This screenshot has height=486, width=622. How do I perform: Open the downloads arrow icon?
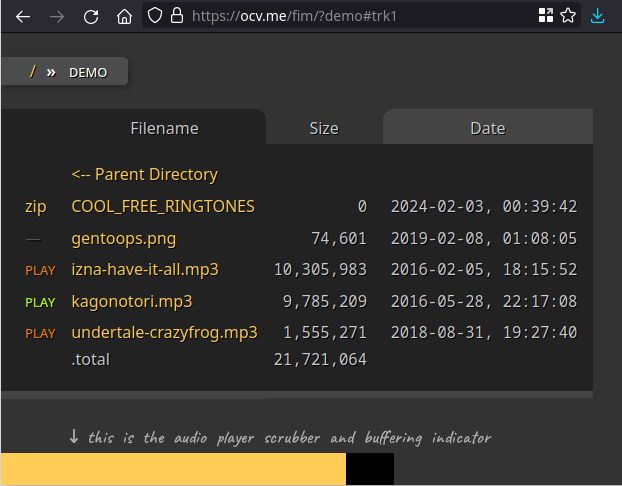597,16
